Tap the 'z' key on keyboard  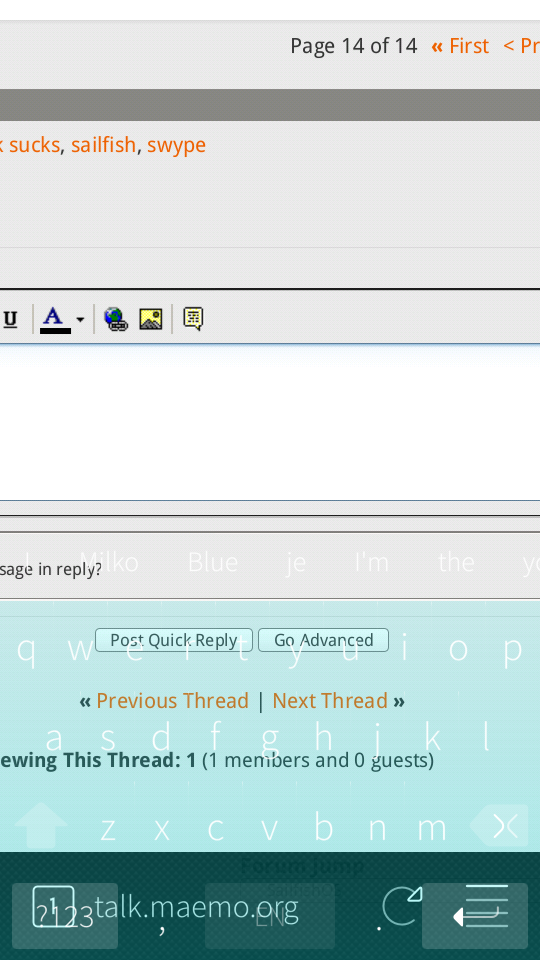tap(108, 828)
